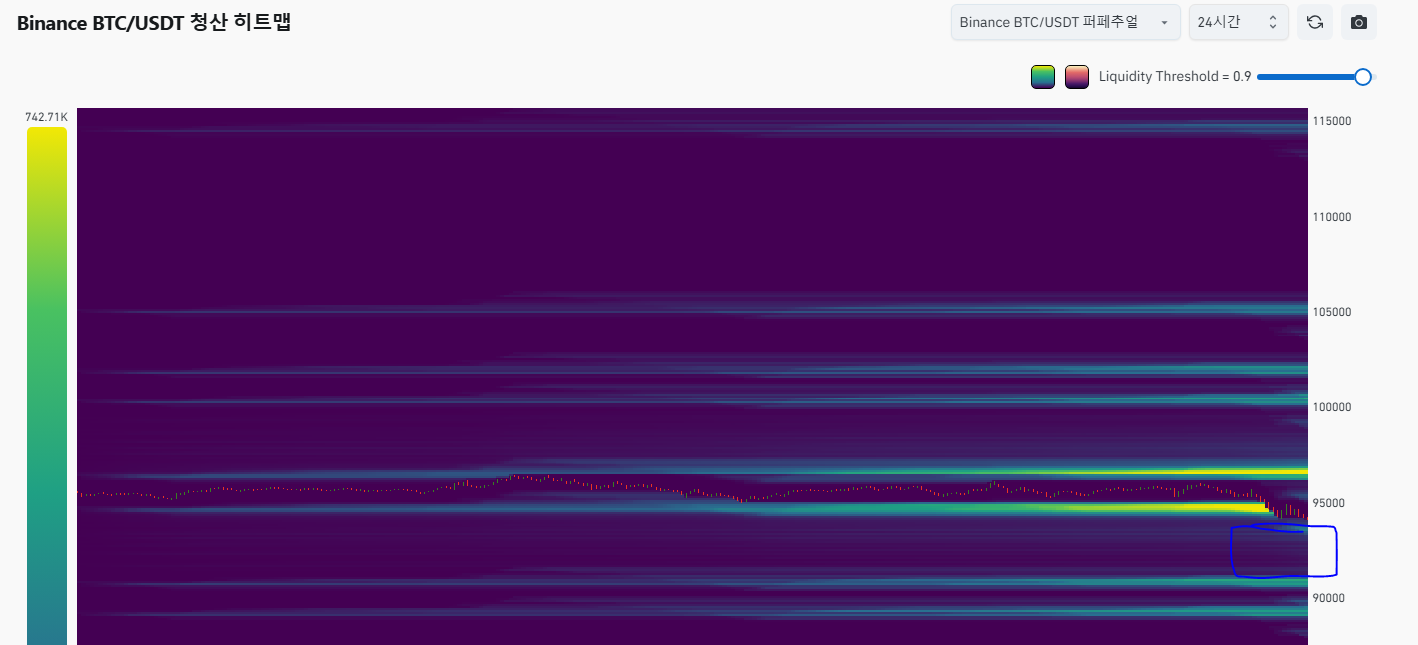This screenshot has height=645, width=1418.
Task: Click the 115000 price axis label
Action: (x=1332, y=121)
